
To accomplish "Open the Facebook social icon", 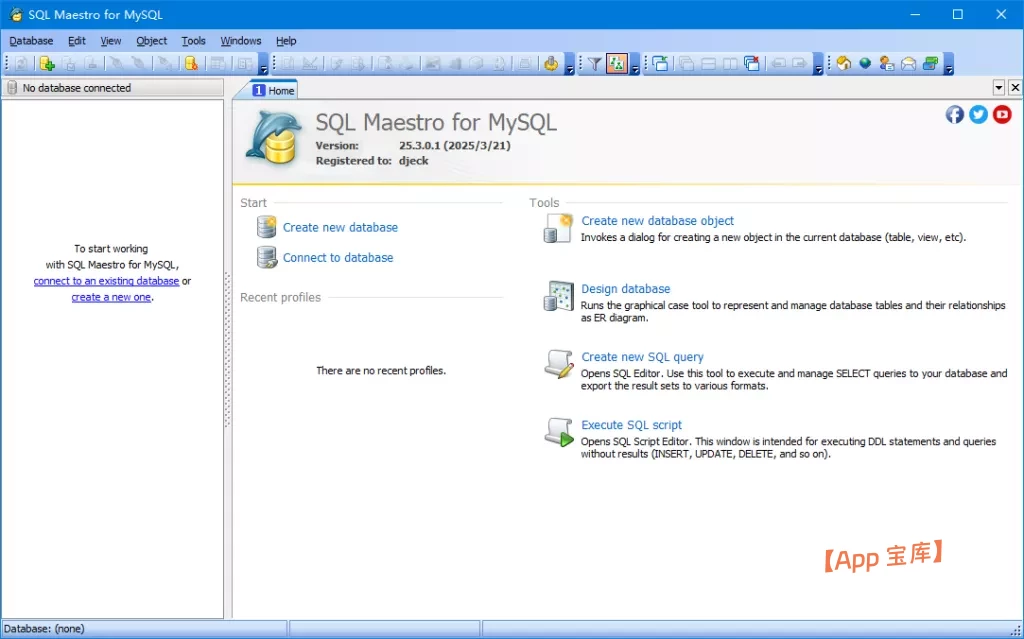I will click(955, 114).
